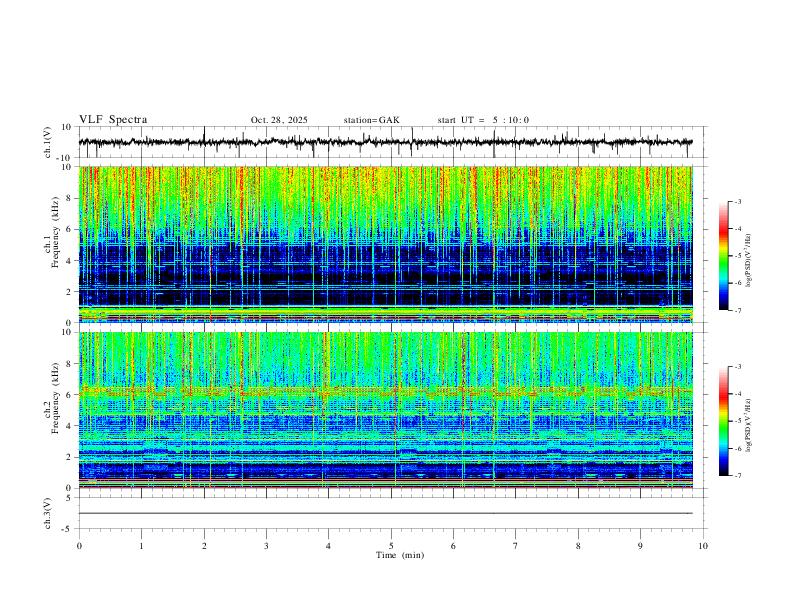Screen dimensions: 792x612
Task: Click the ch.2 spectrogram panel
Action: point(386,410)
